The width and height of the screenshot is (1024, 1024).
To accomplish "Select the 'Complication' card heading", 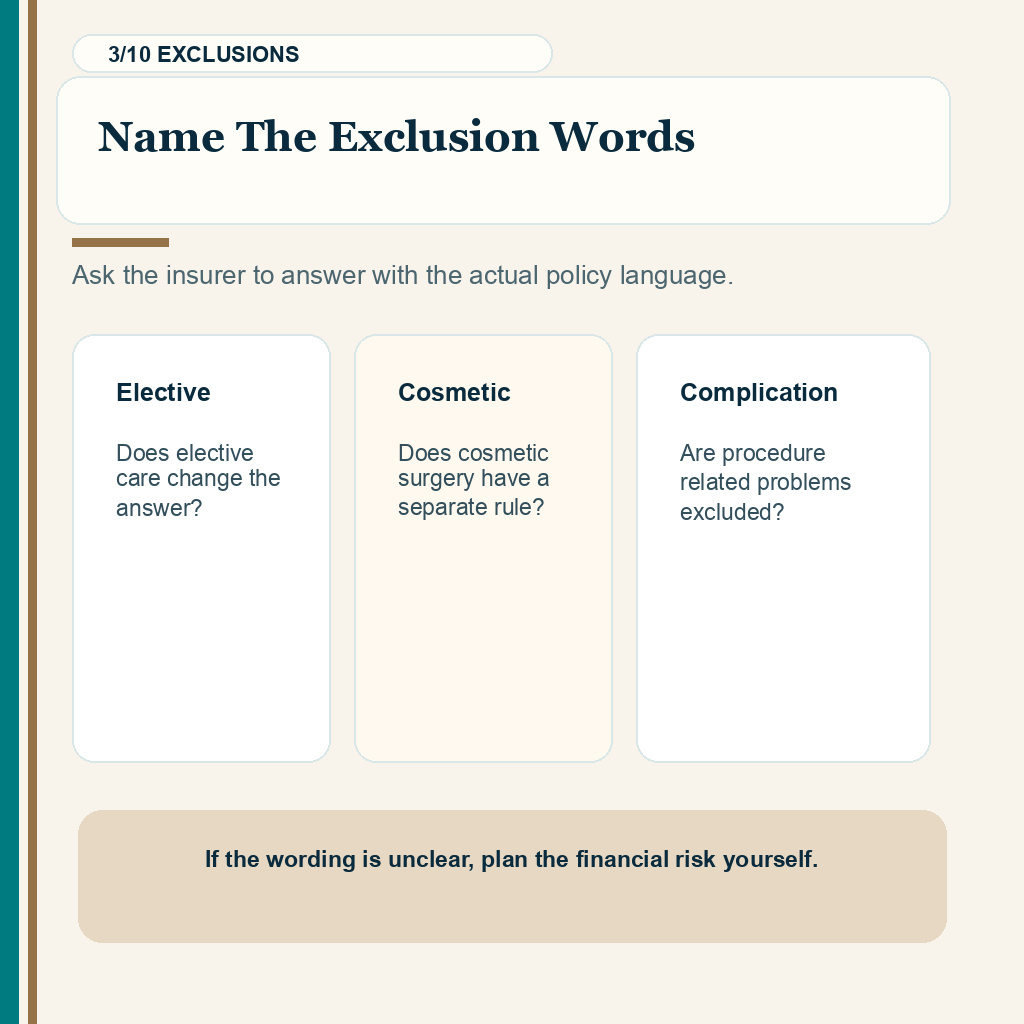I will click(758, 392).
